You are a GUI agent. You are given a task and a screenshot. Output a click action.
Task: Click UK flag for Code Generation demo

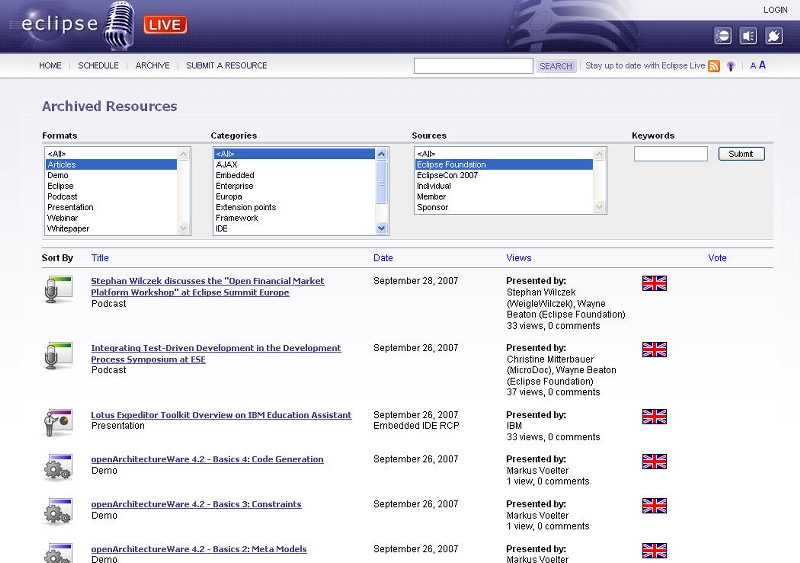click(654, 461)
